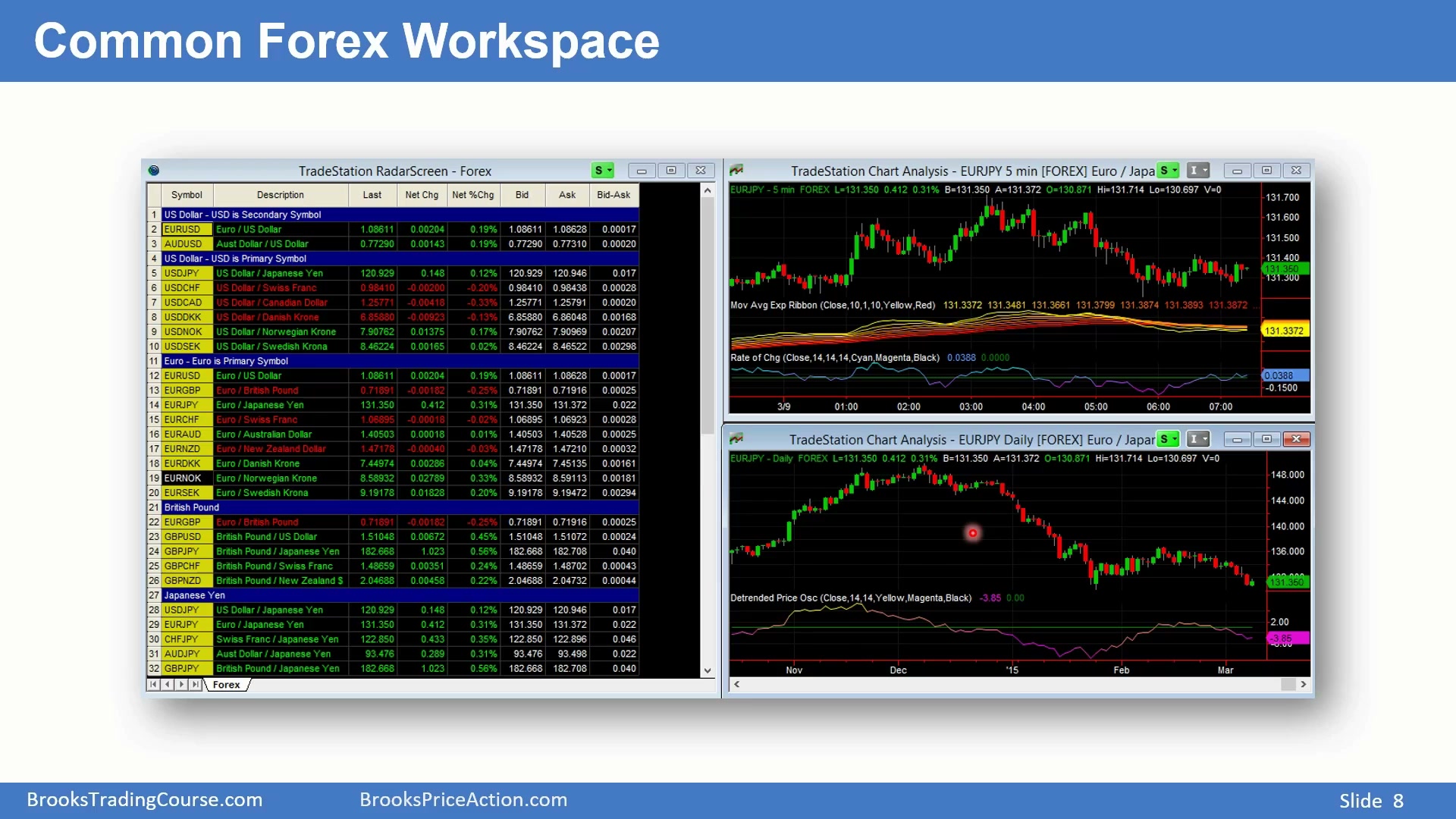
Task: Click the Bid column header
Action: 522,195
